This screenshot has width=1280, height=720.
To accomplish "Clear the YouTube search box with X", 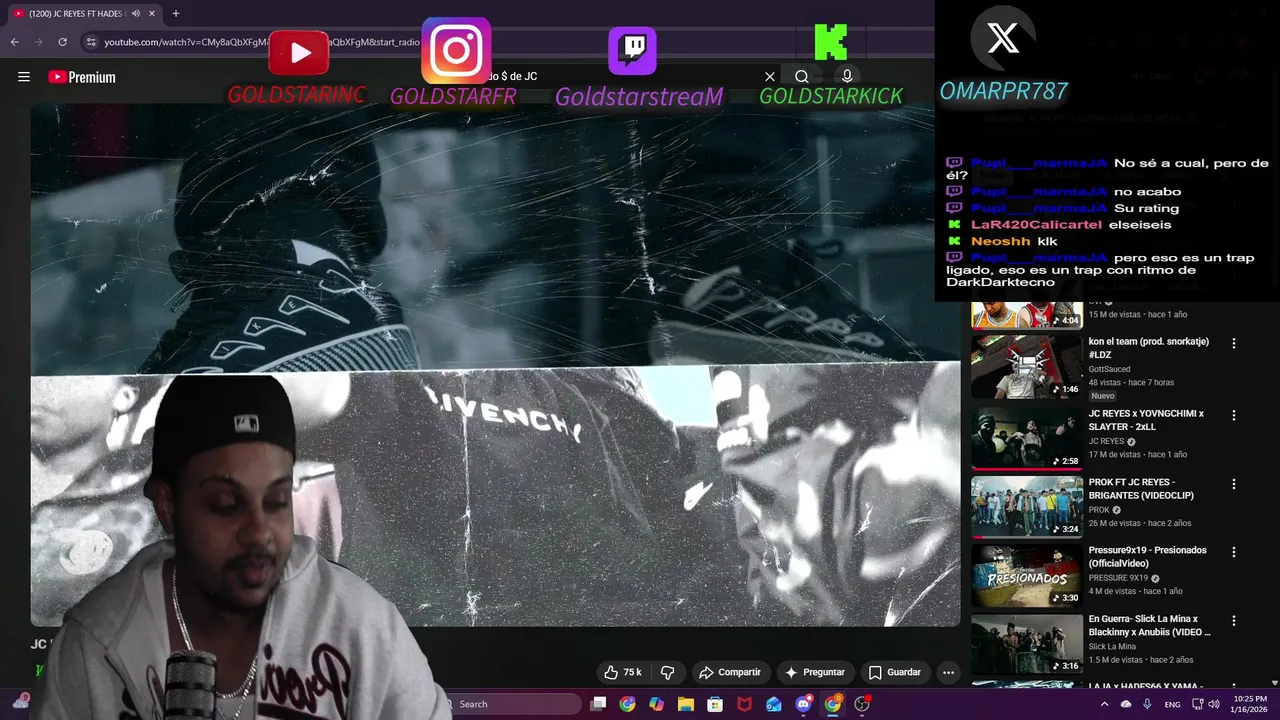I will pyautogui.click(x=770, y=76).
